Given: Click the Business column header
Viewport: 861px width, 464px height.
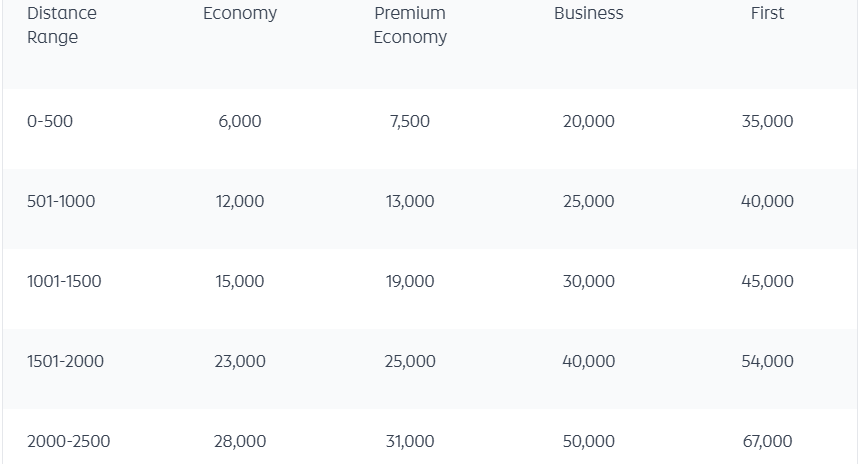Looking at the screenshot, I should (589, 13).
